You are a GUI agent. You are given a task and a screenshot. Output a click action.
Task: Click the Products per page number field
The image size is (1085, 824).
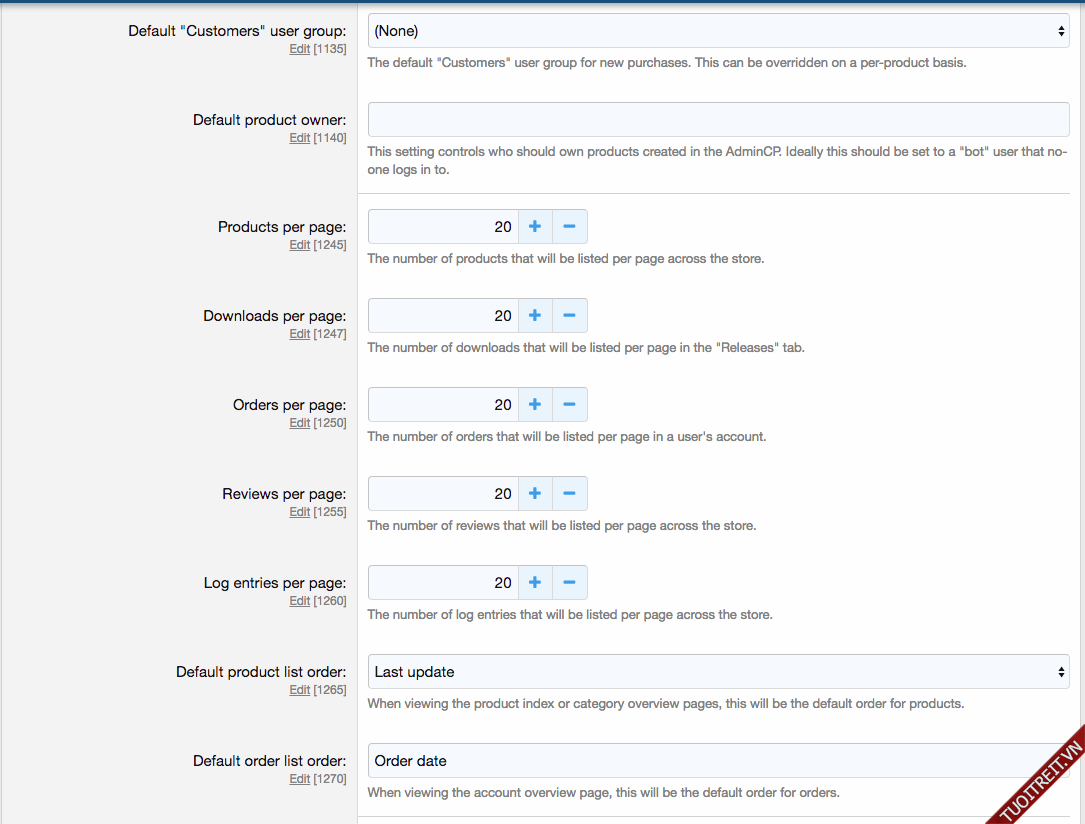tap(443, 227)
